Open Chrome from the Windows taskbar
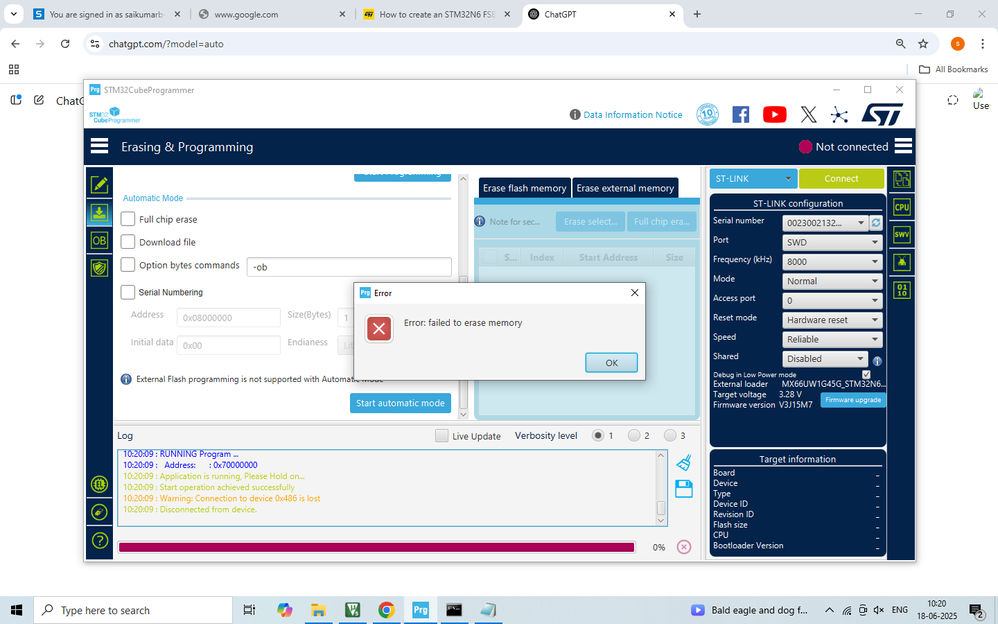Image resolution: width=998 pixels, height=624 pixels. 386,610
